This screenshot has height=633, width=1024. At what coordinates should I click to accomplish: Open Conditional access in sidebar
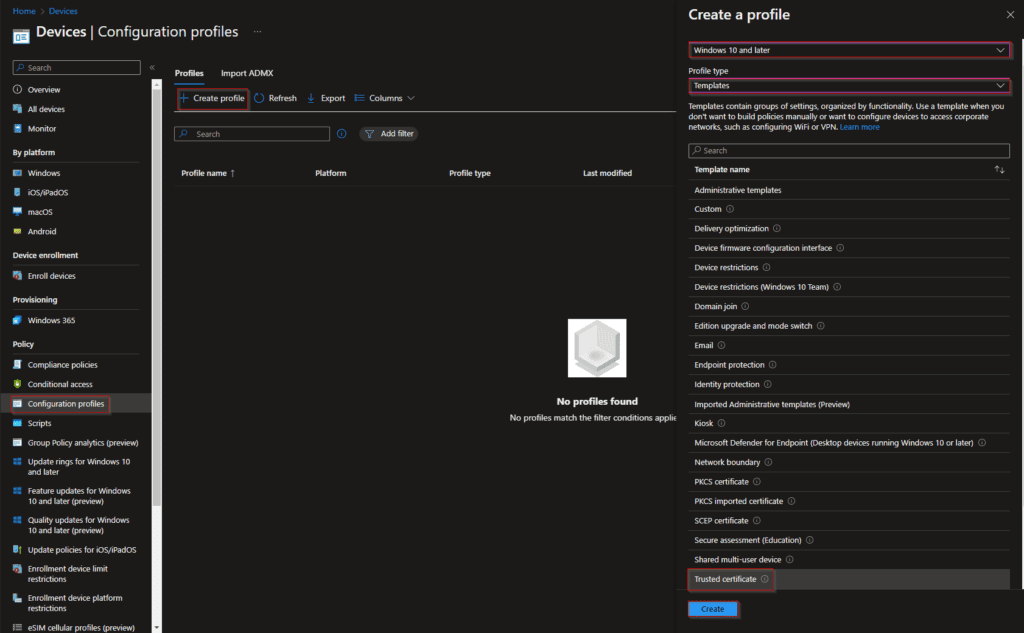60,384
